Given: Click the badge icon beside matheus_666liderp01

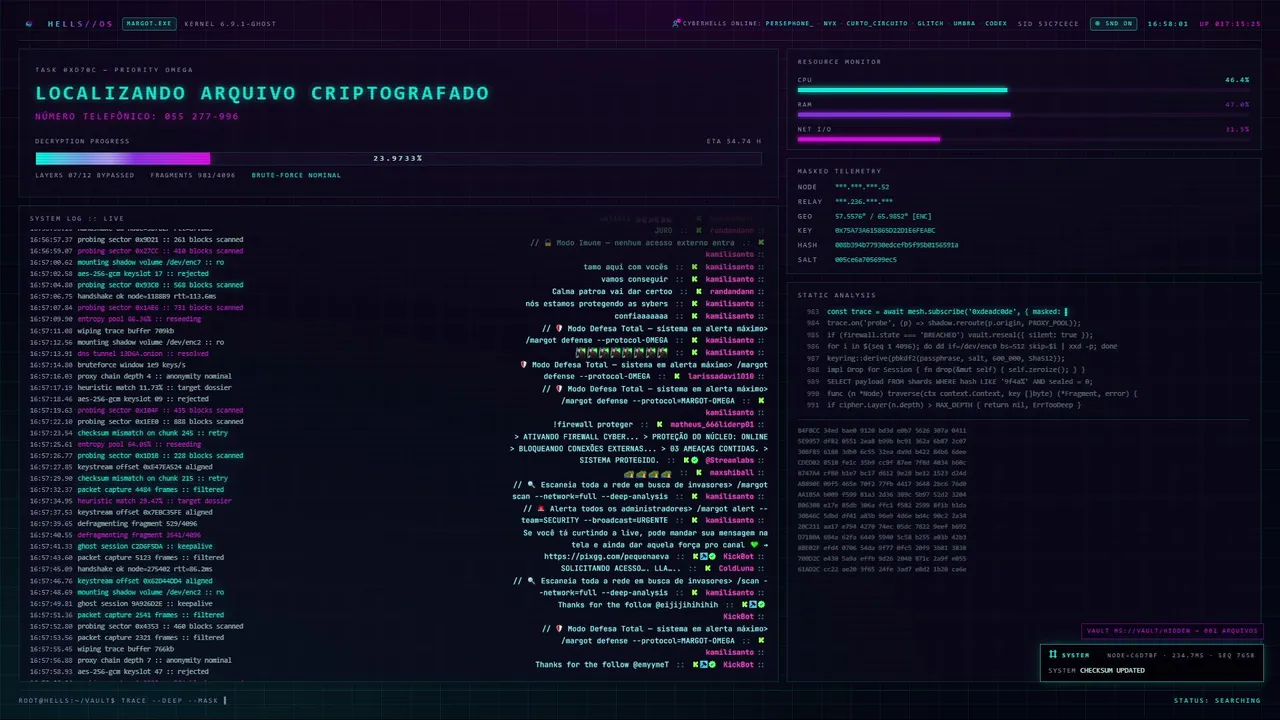Looking at the screenshot, I should pyautogui.click(x=659, y=424).
